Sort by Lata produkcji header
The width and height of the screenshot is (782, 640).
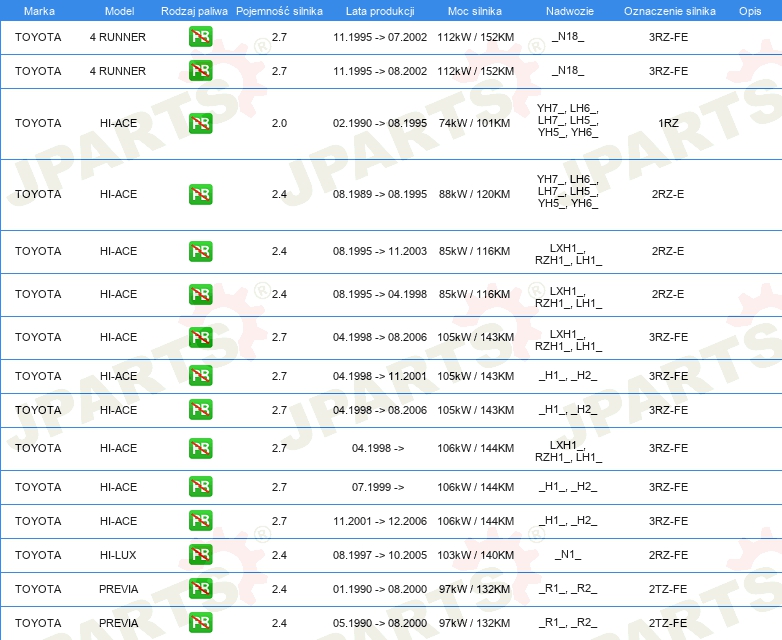point(380,11)
